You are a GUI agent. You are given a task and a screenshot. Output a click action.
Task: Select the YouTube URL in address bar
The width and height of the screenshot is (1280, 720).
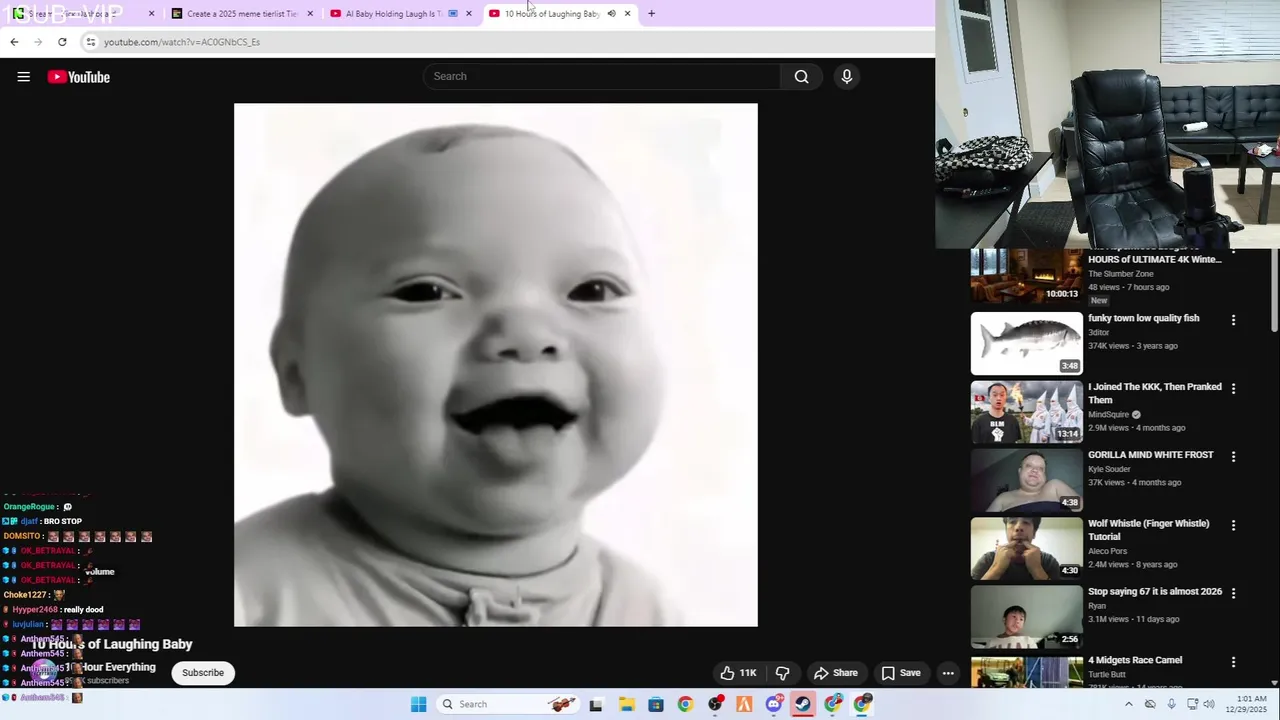[182, 42]
